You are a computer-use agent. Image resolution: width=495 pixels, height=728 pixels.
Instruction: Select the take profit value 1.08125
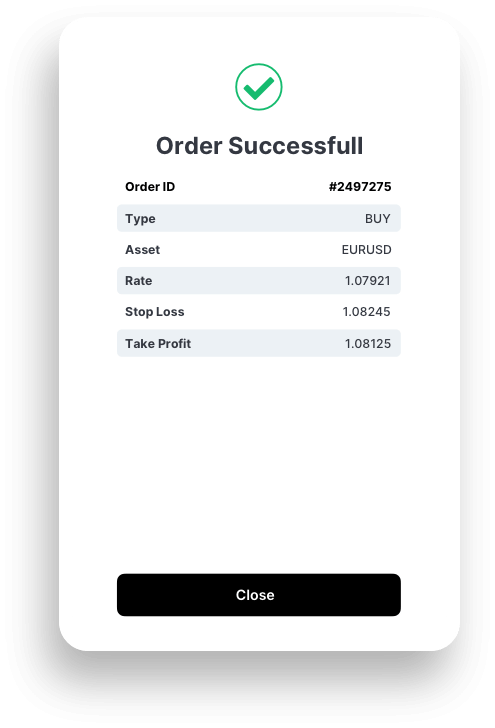[367, 344]
